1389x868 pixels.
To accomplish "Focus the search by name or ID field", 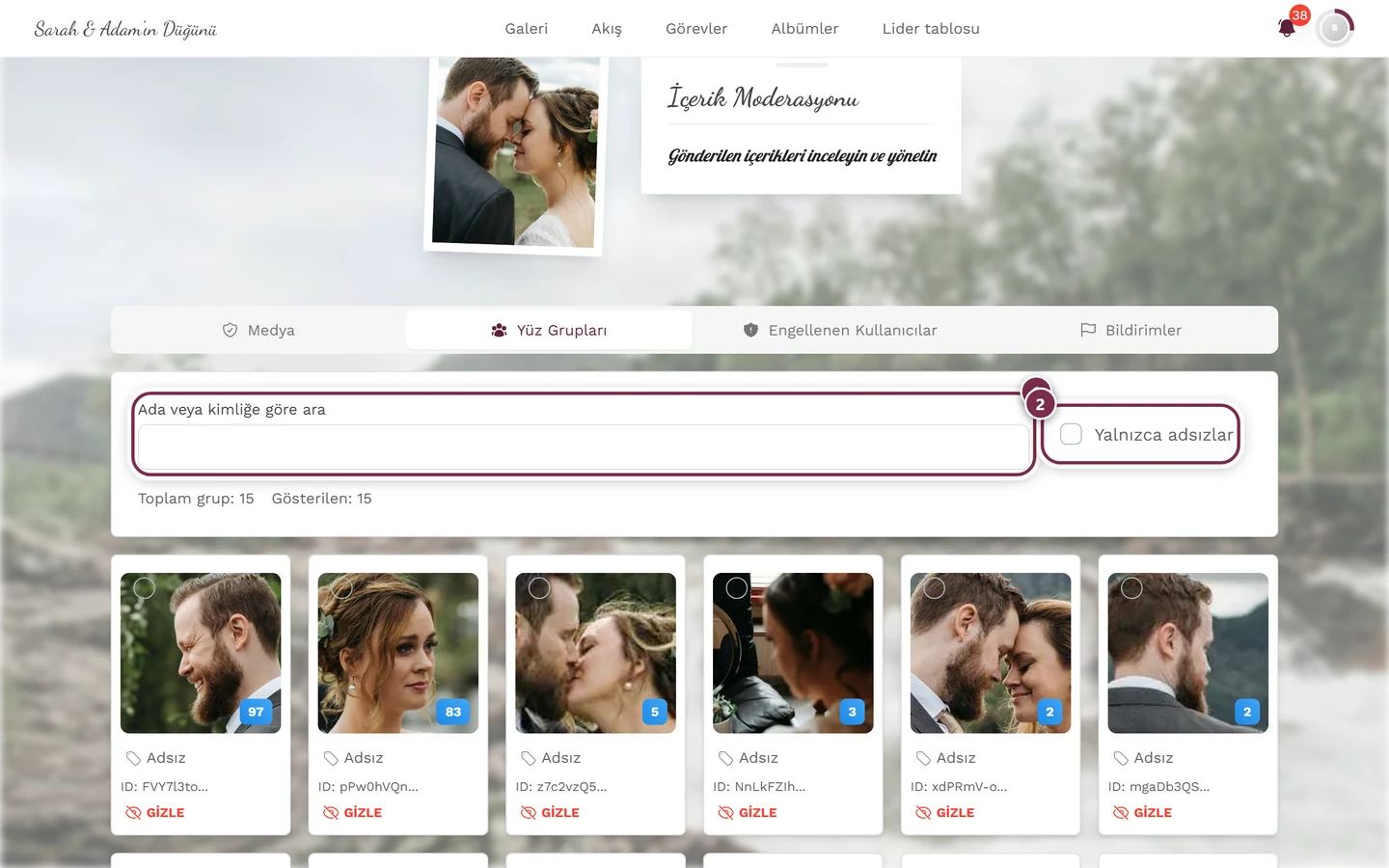I will [584, 447].
